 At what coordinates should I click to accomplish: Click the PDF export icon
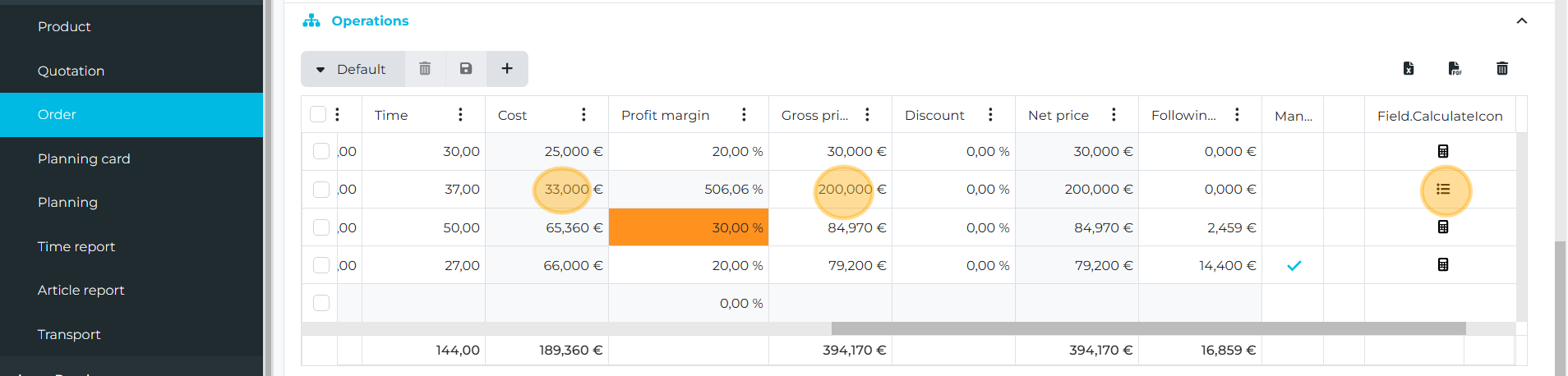click(1455, 69)
